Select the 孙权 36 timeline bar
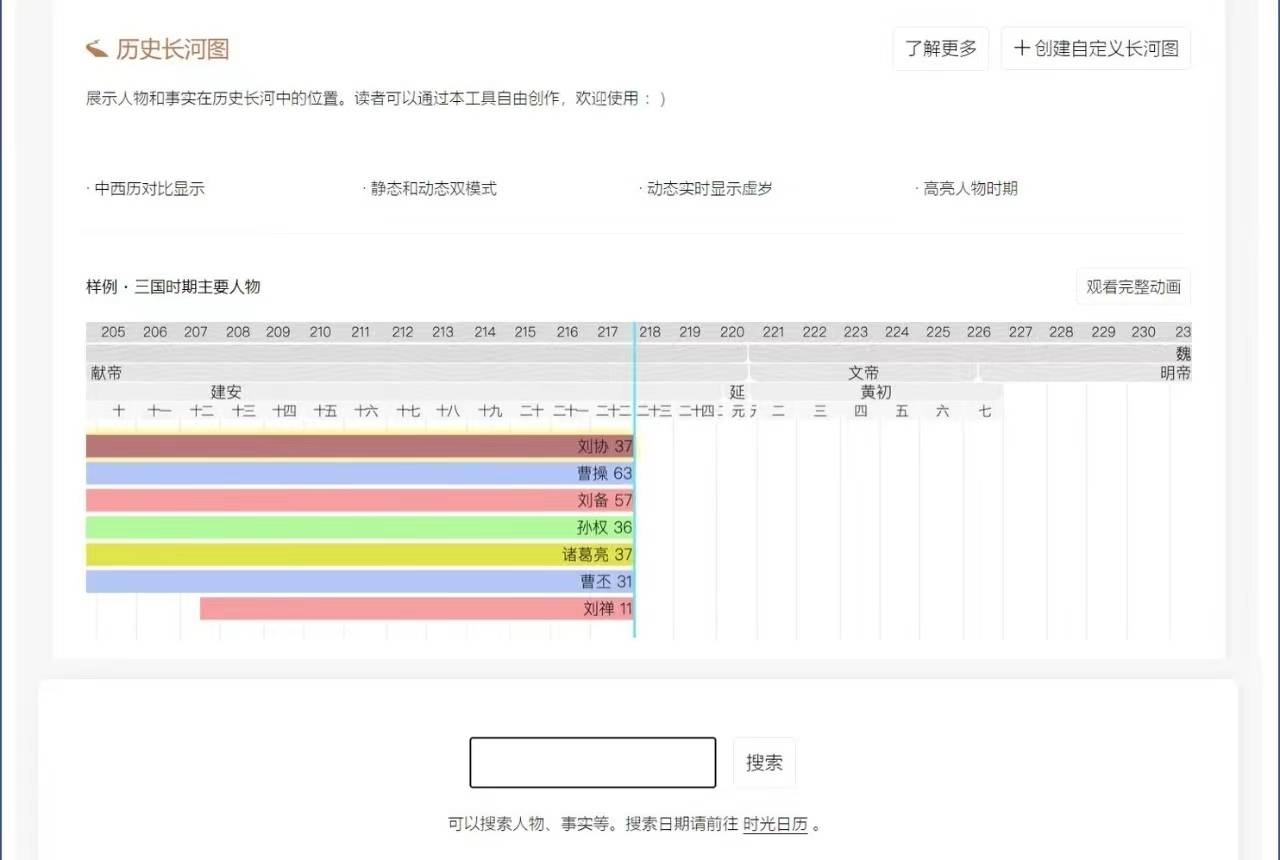 pyautogui.click(x=360, y=527)
